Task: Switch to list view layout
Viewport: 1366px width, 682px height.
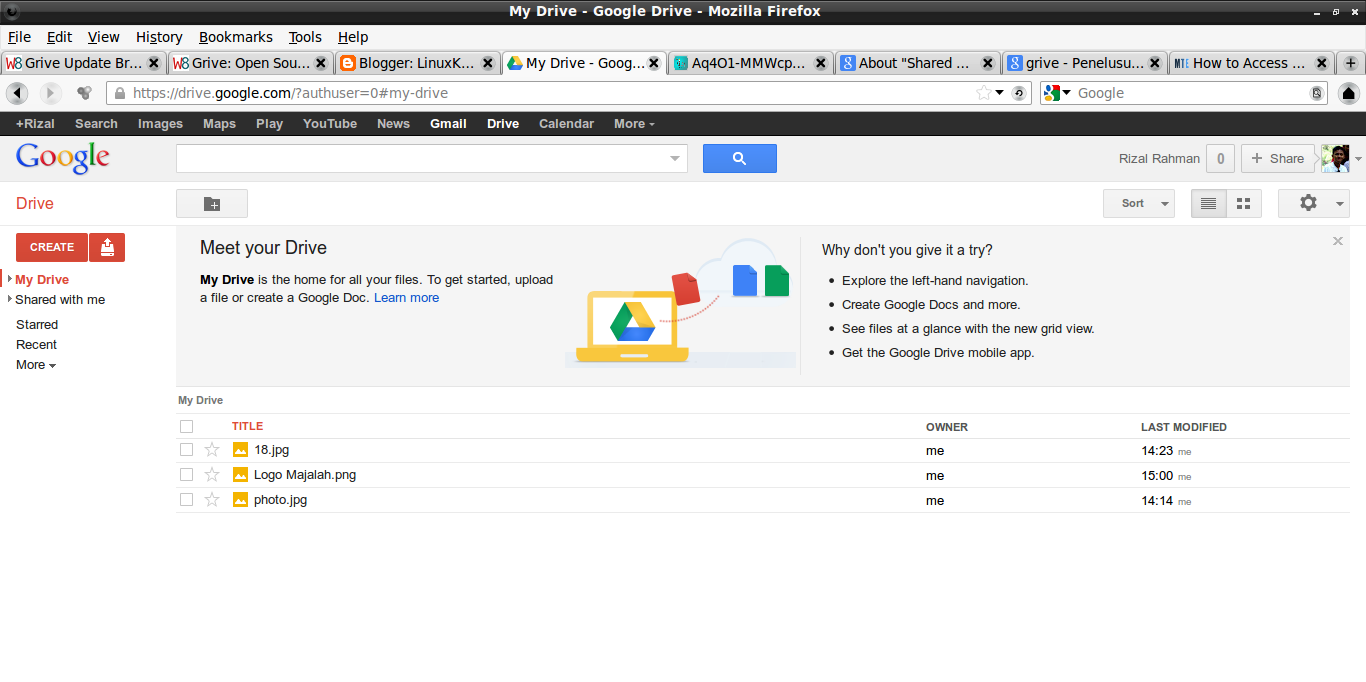Action: [1208, 204]
